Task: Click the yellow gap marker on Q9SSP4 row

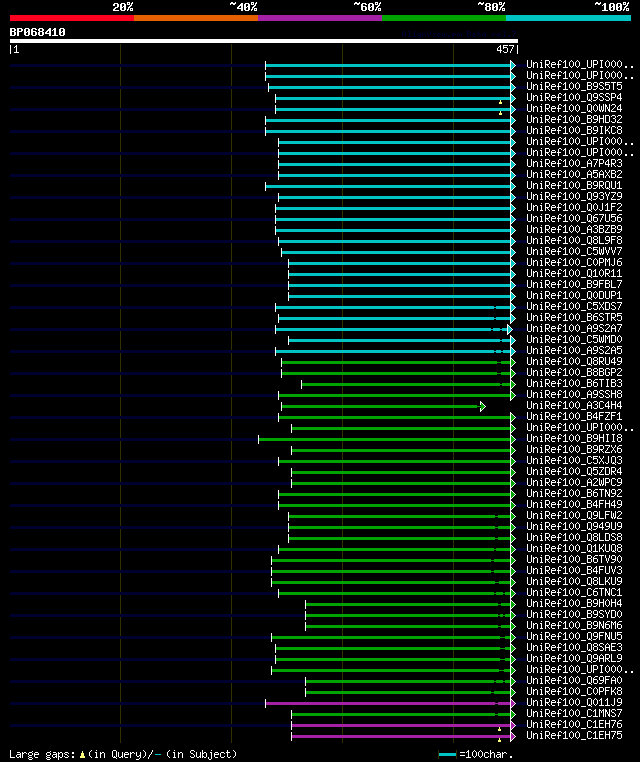Action: click(500, 102)
